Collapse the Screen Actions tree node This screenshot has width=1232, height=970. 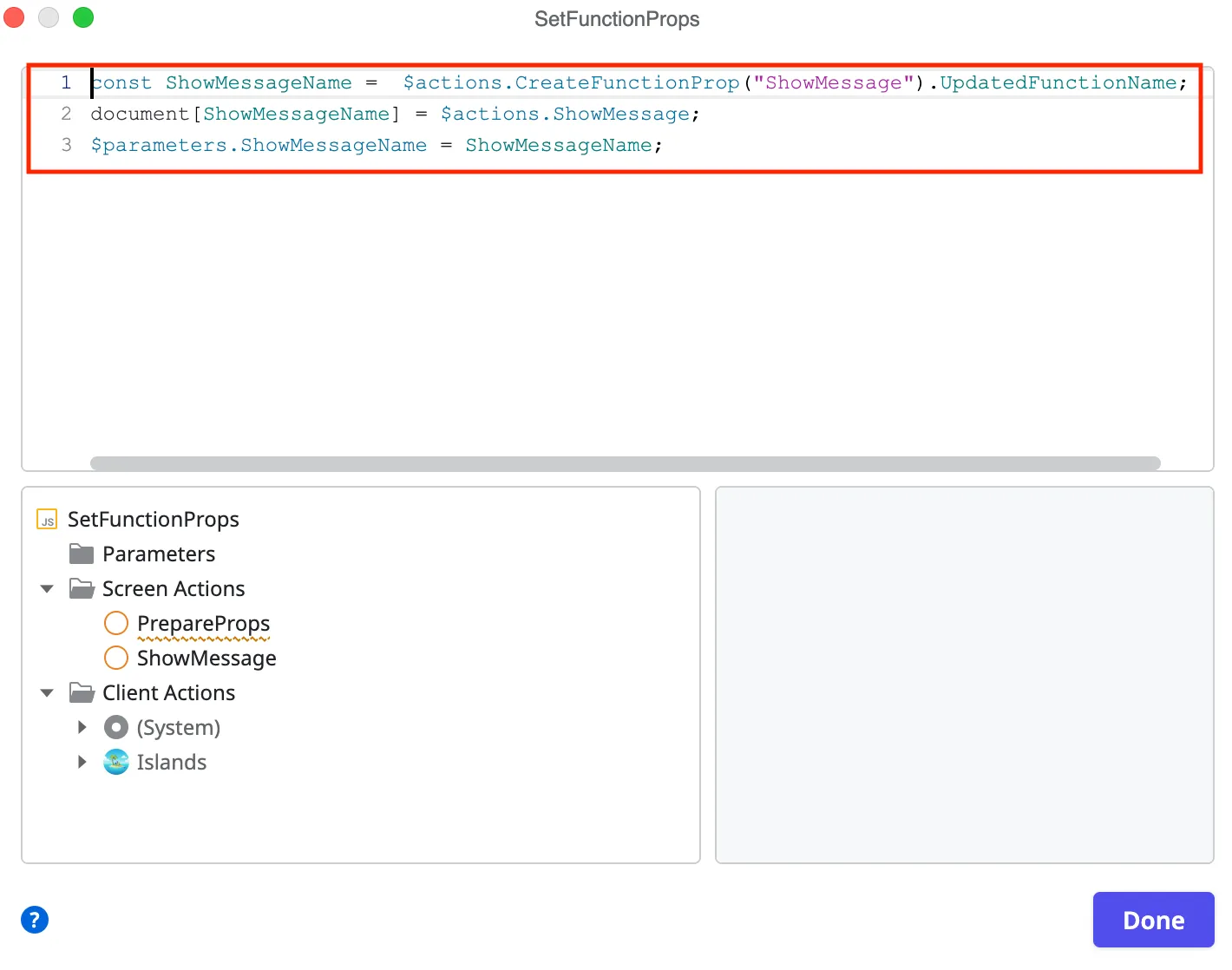coord(47,588)
